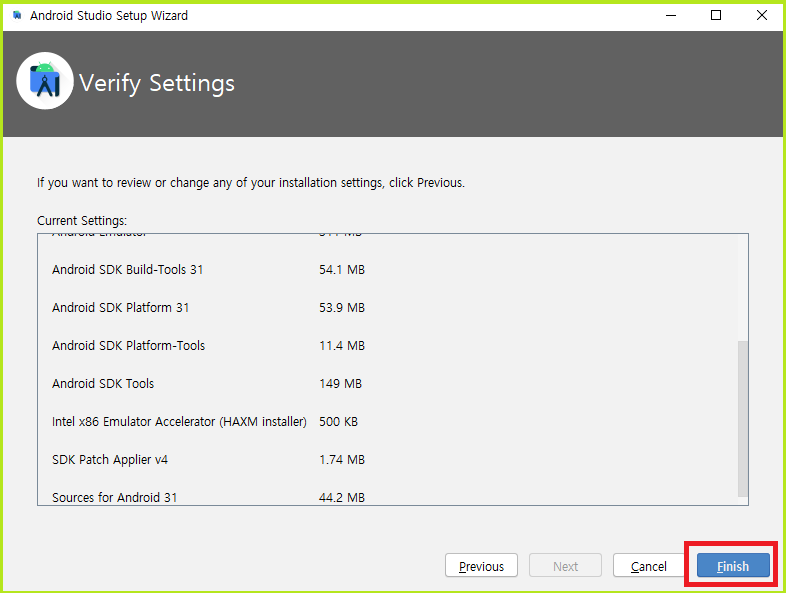The height and width of the screenshot is (593, 786).
Task: Click the 1.74 MB size value
Action: click(x=342, y=460)
